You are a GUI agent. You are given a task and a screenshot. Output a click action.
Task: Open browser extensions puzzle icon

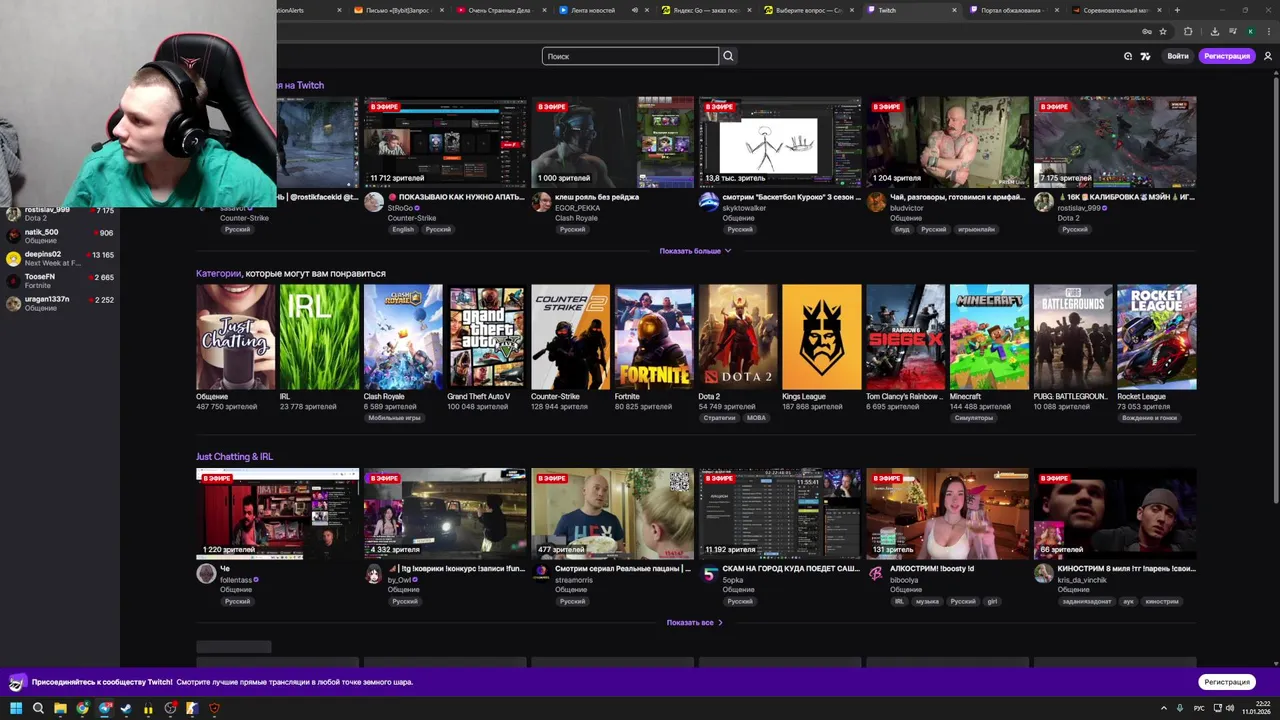(1188, 32)
